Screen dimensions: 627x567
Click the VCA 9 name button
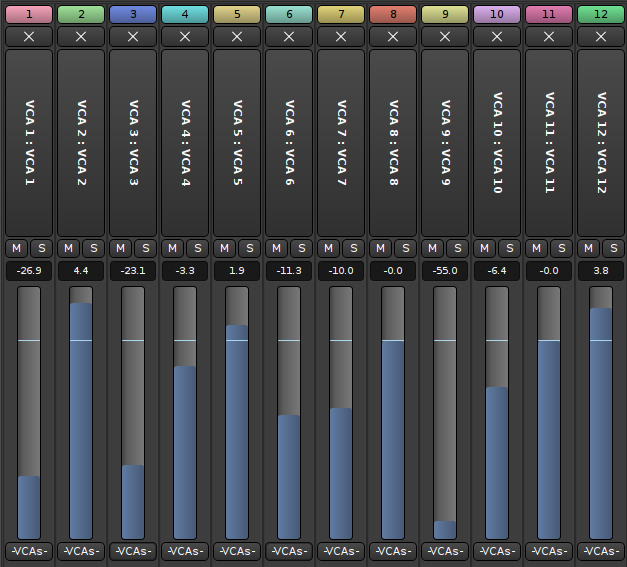click(445, 142)
